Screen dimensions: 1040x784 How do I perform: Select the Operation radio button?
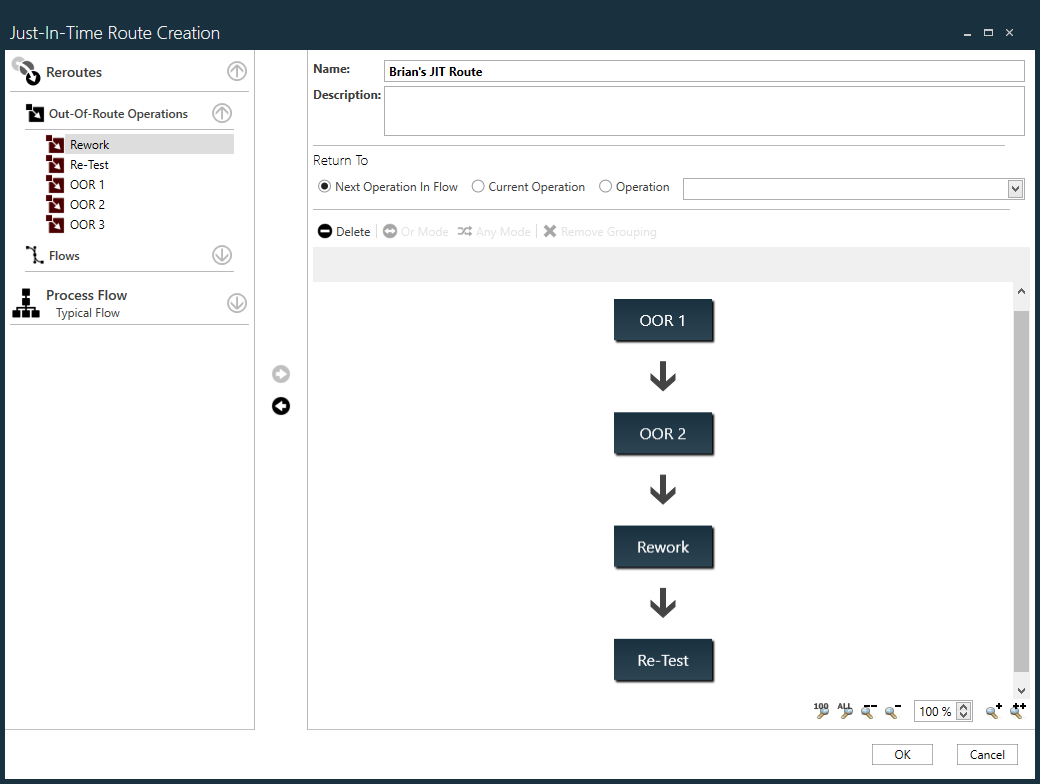pos(605,186)
